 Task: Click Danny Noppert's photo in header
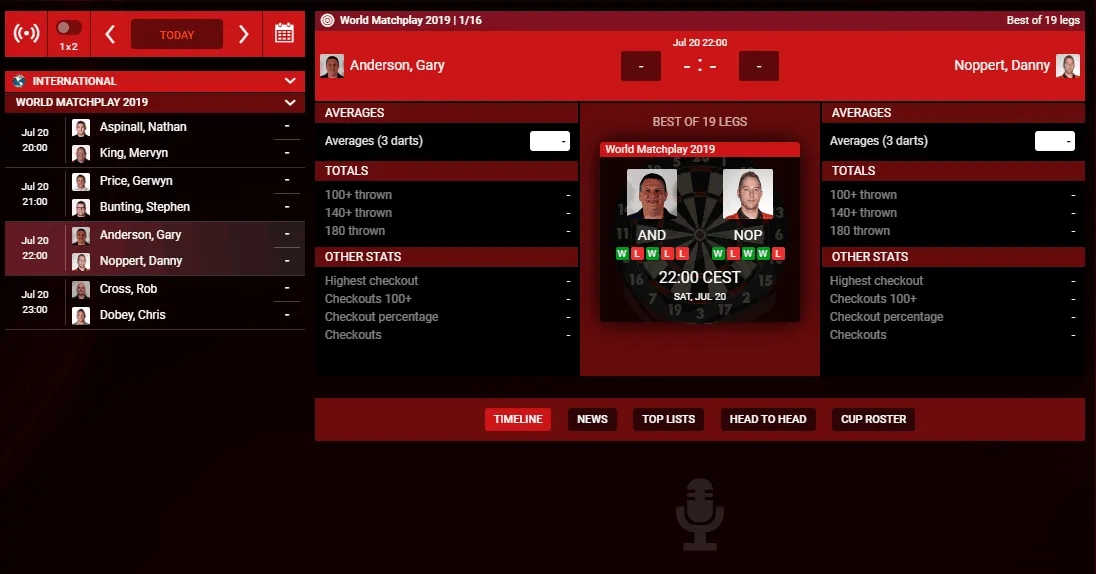1067,66
